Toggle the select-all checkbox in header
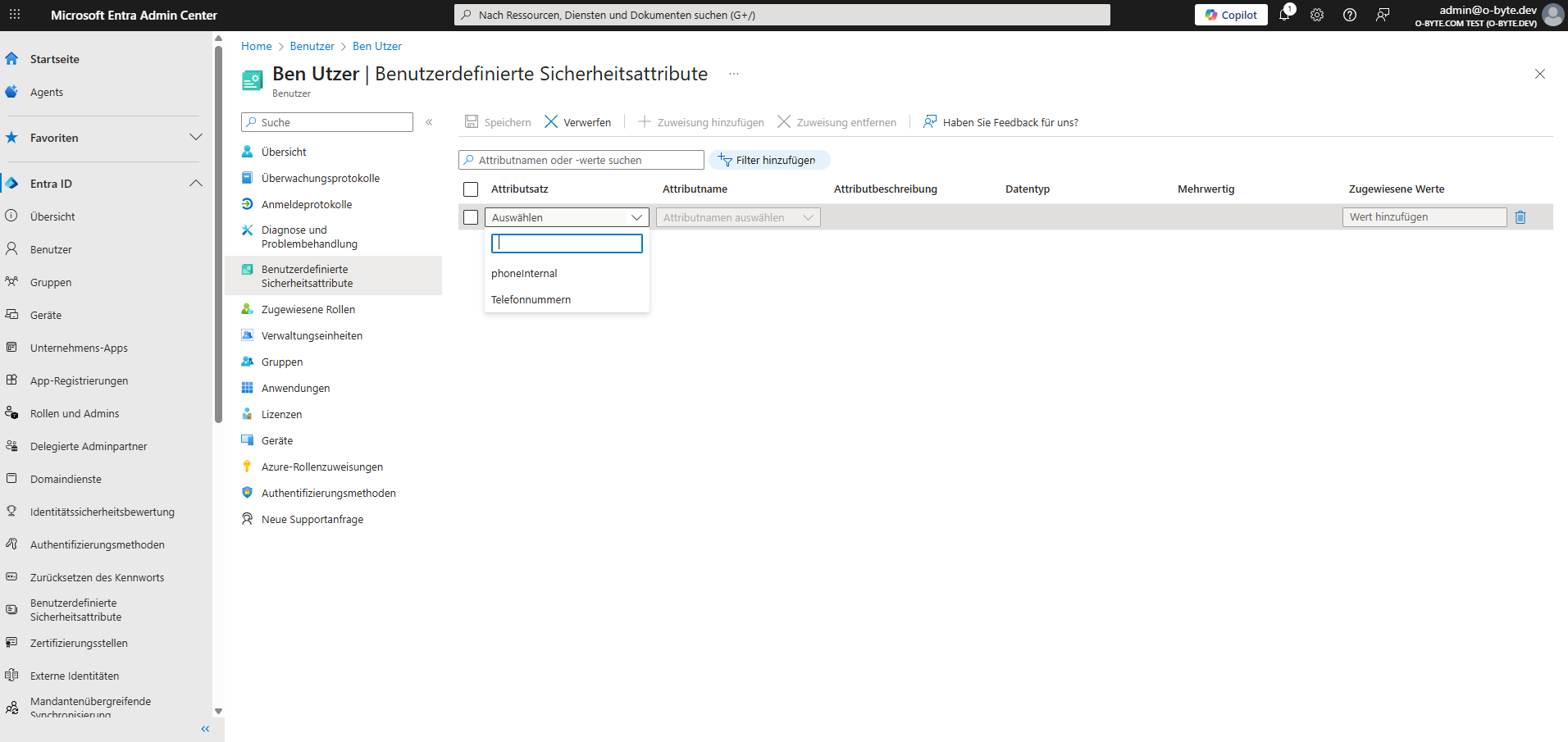The height and width of the screenshot is (742, 1568). (x=471, y=189)
